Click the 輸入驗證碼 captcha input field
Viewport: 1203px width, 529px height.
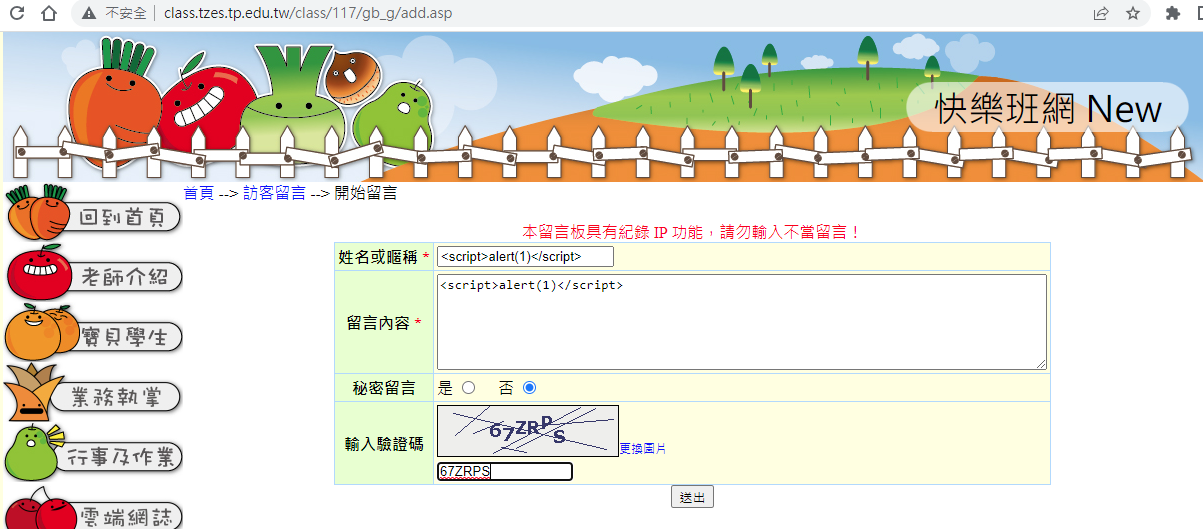click(505, 472)
